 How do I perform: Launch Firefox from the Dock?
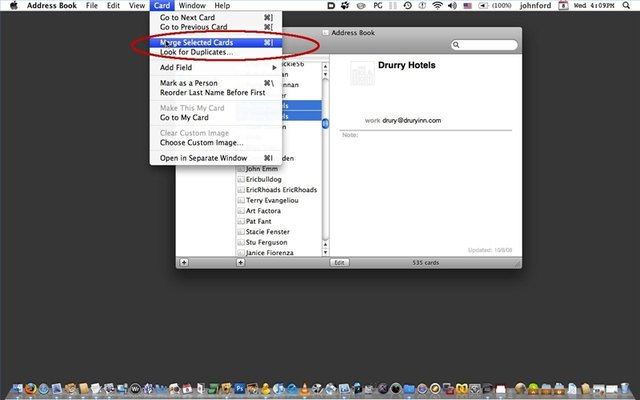point(30,389)
